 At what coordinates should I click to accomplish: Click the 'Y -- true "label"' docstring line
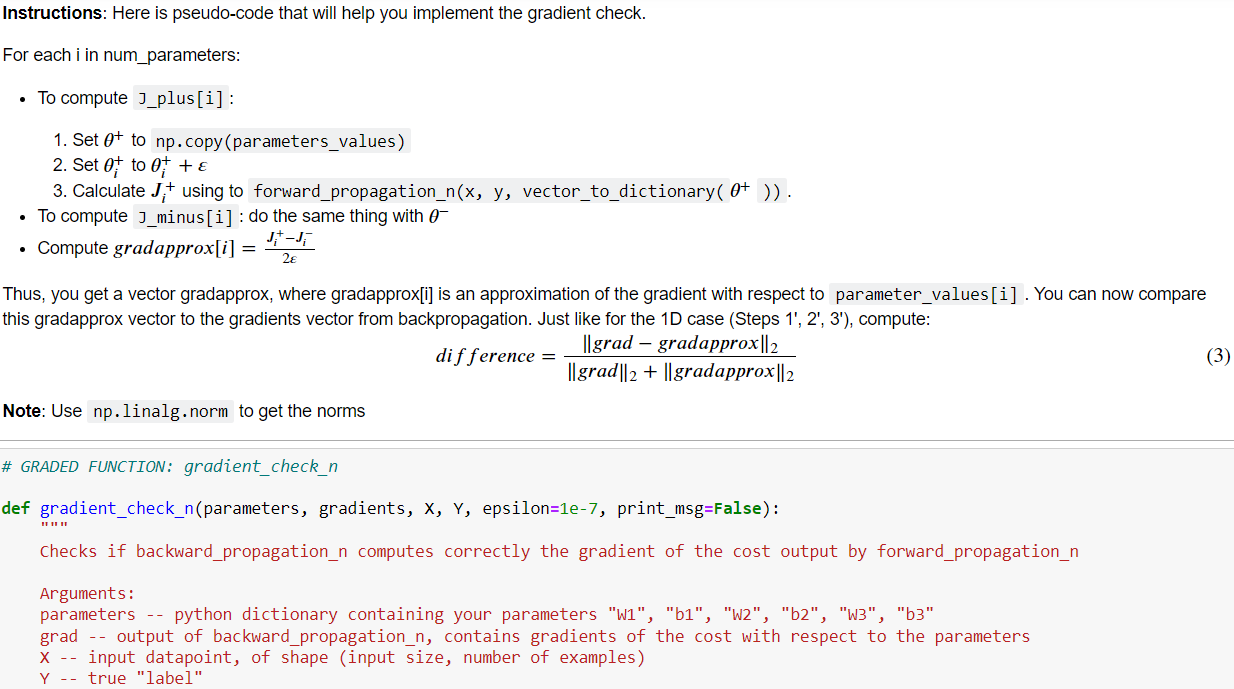coord(121,678)
